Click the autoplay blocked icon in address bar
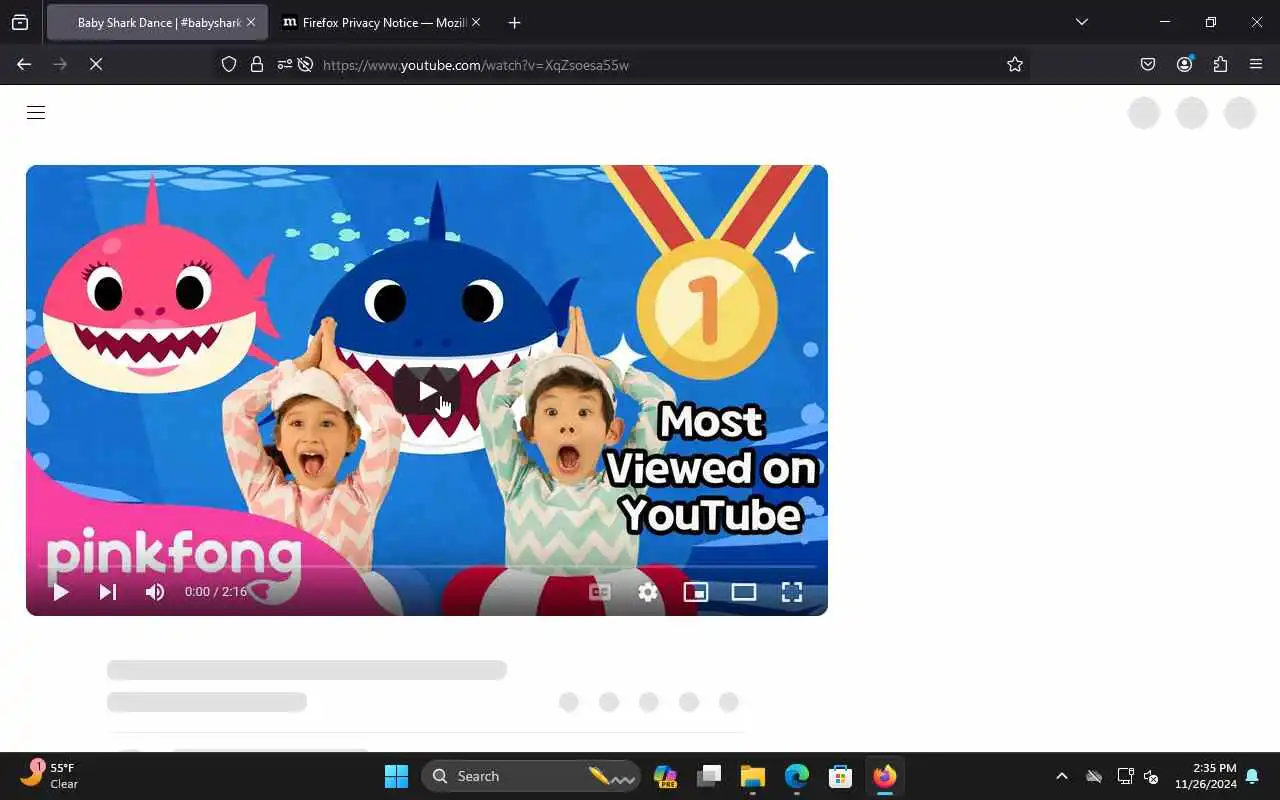The image size is (1280, 800). [x=306, y=64]
